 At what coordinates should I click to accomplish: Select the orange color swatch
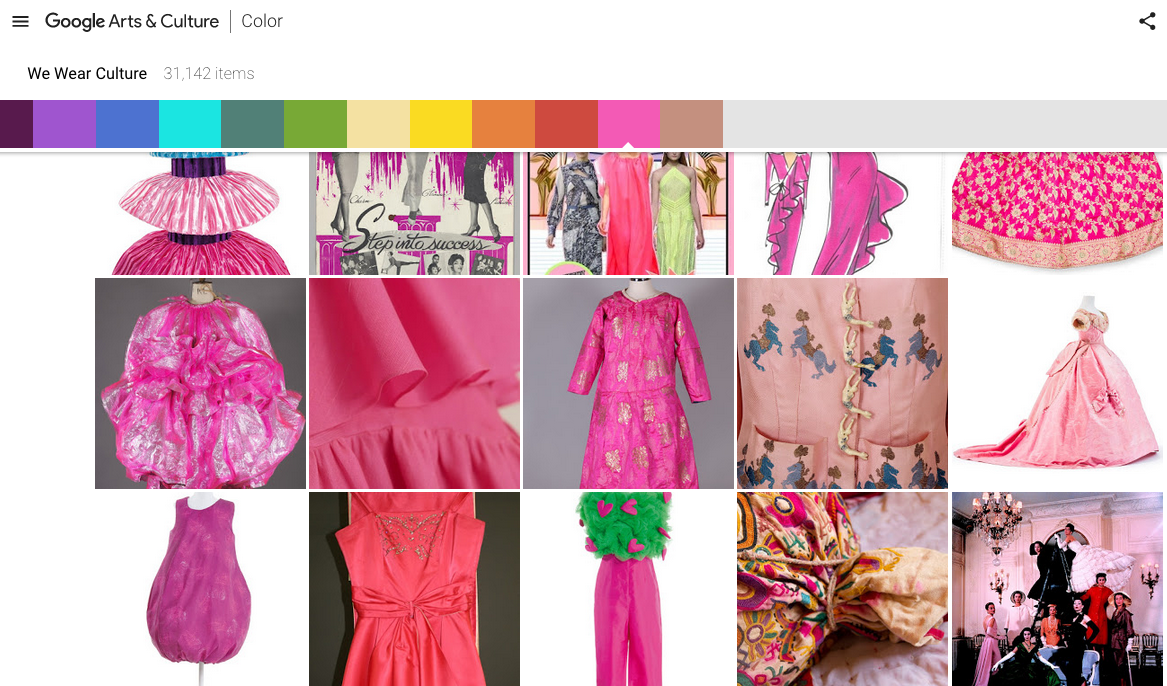pyautogui.click(x=503, y=124)
